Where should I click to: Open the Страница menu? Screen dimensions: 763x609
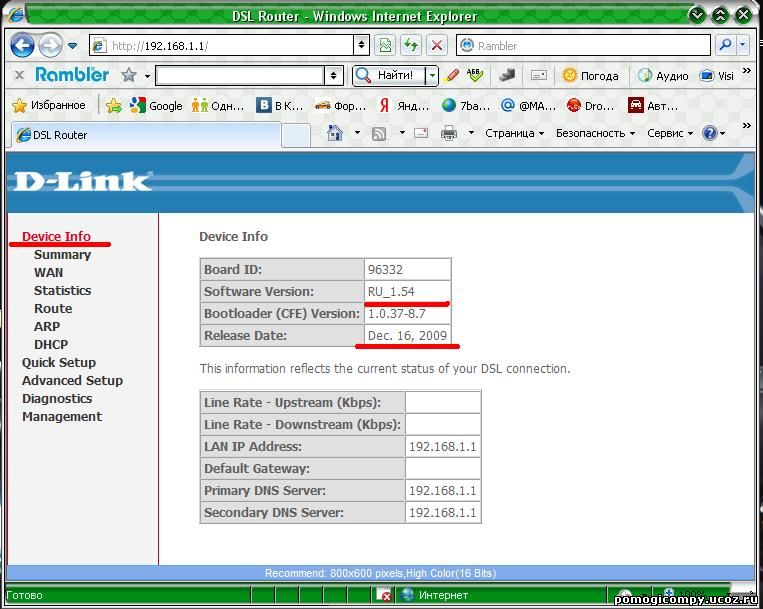(x=514, y=133)
